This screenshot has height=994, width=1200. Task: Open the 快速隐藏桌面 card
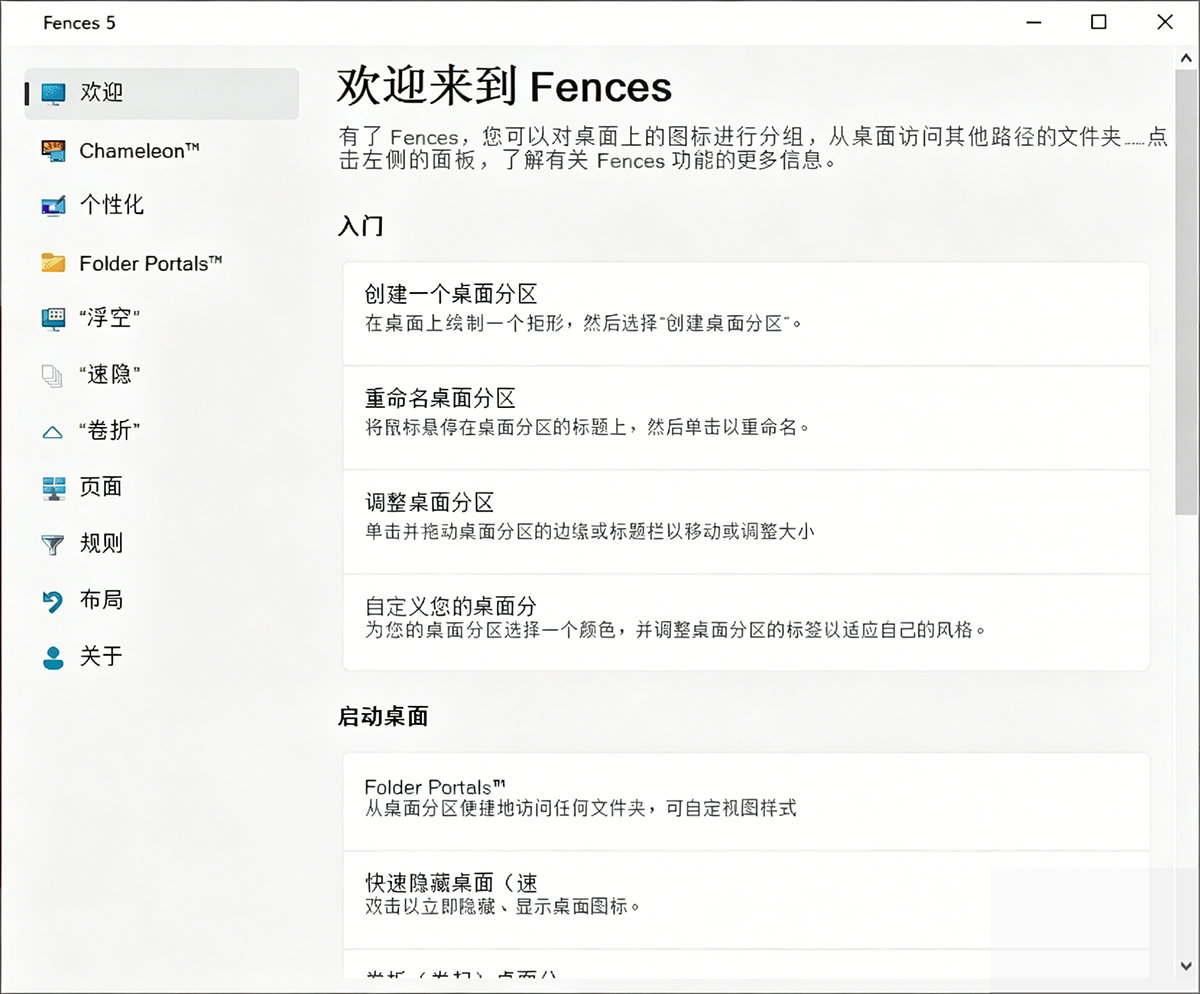(746, 900)
